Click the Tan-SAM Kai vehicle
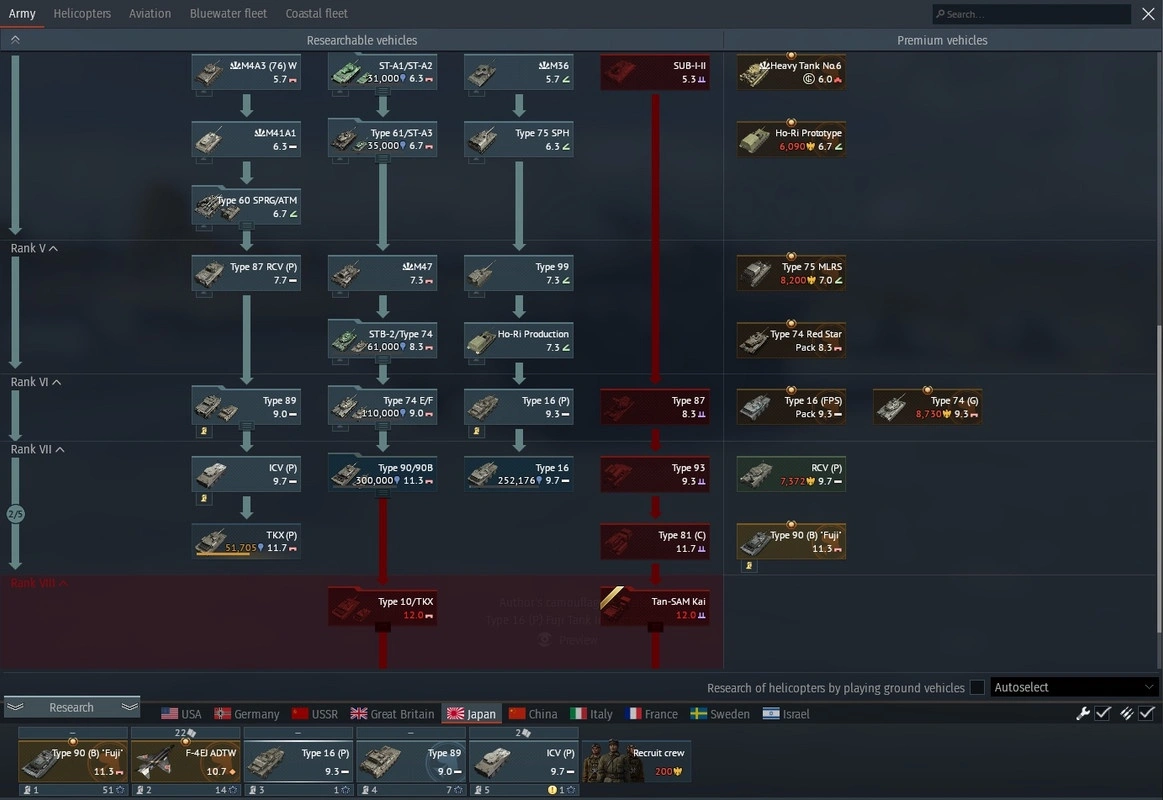The image size is (1163, 800). pos(655,608)
